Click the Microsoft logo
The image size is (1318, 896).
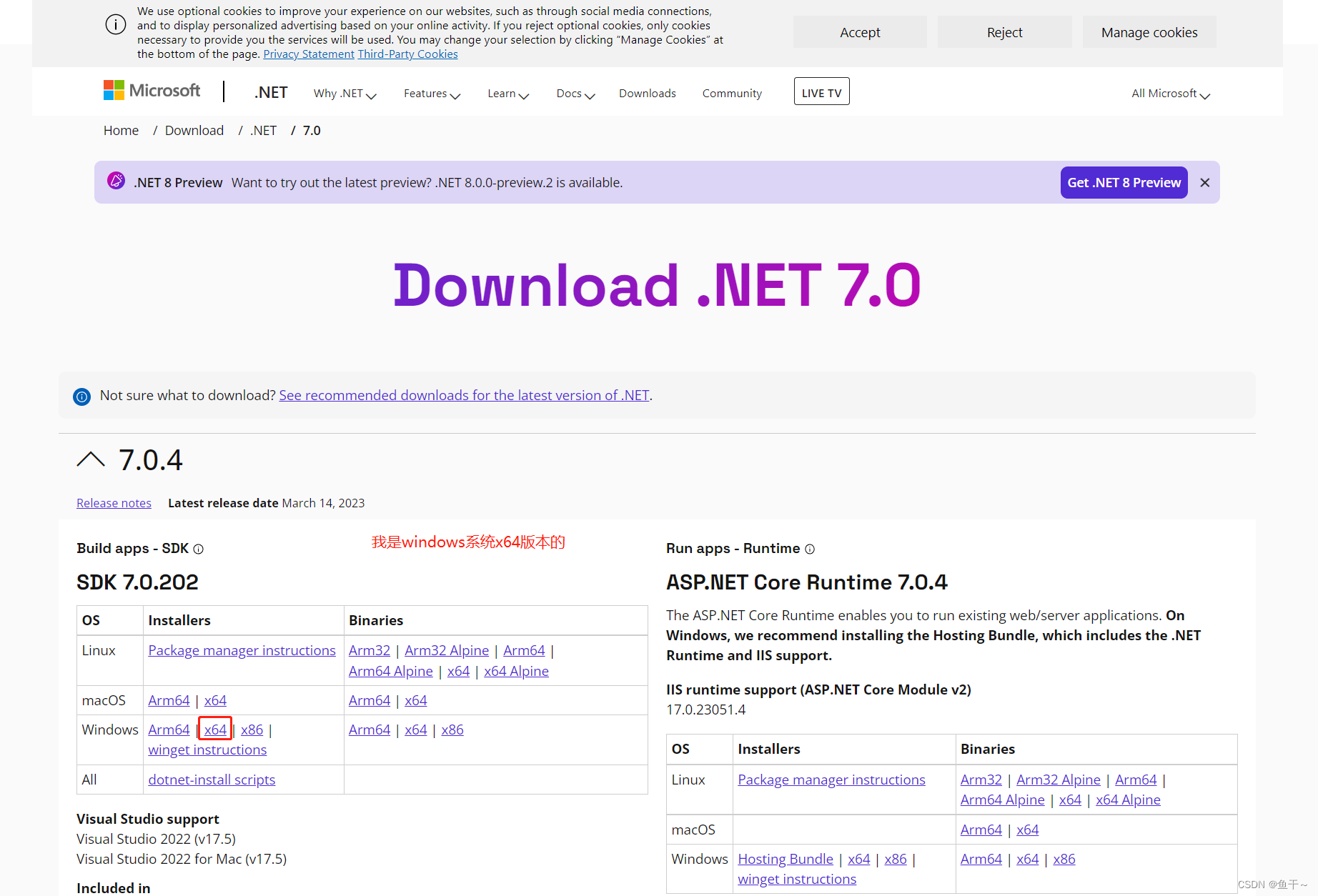(152, 91)
